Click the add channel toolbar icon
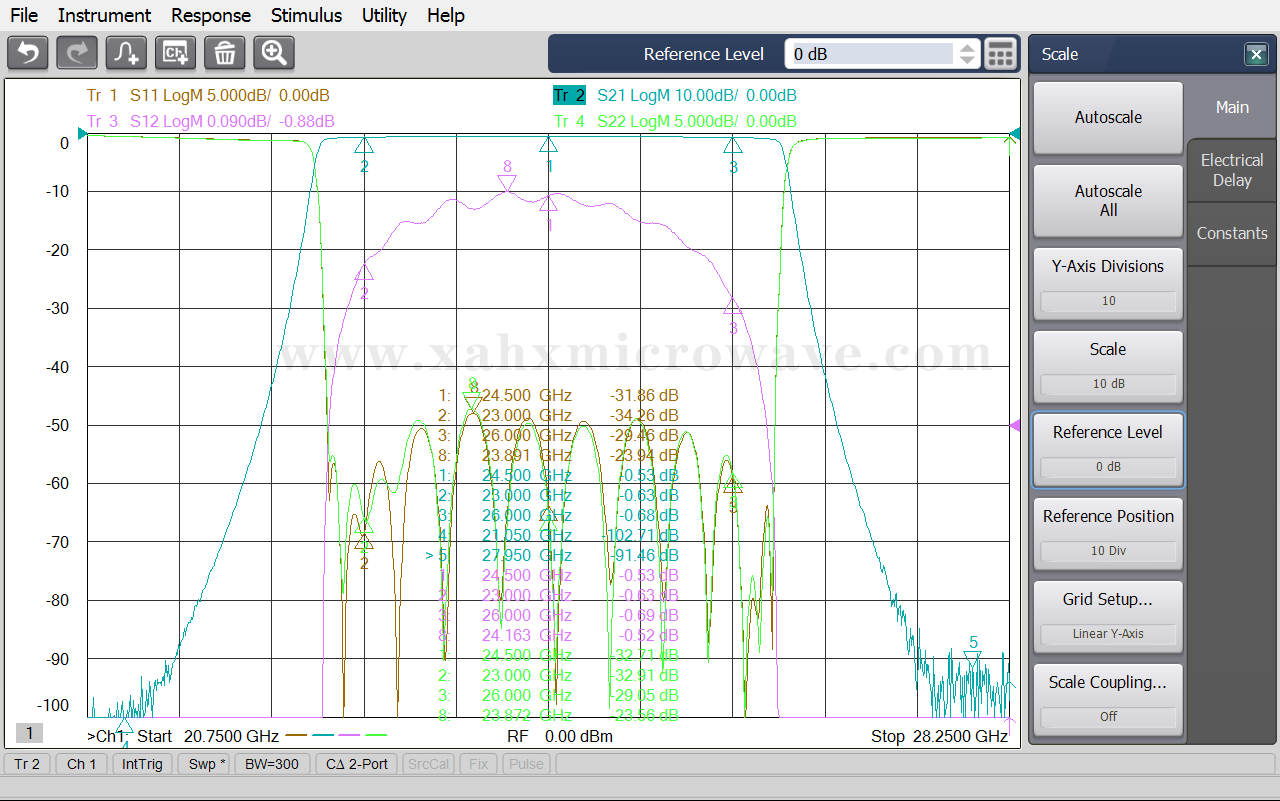Image resolution: width=1280 pixels, height=801 pixels. coord(175,53)
